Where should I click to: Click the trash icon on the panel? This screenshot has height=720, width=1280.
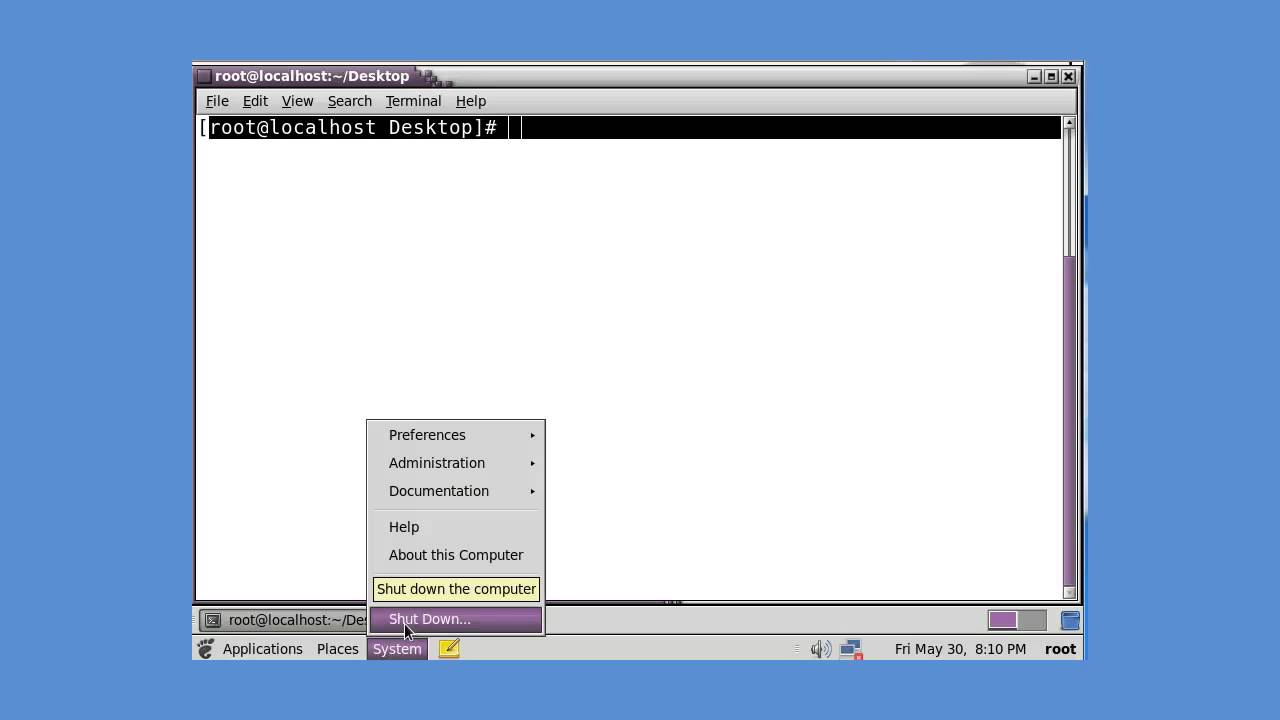pos(1069,620)
